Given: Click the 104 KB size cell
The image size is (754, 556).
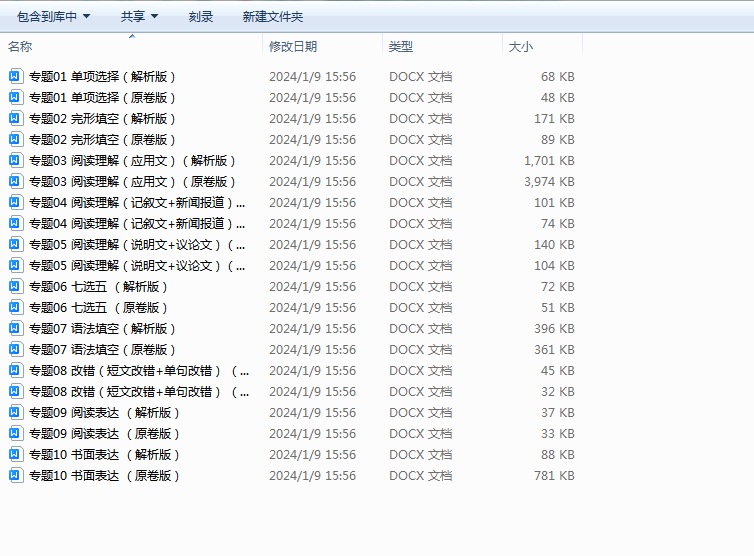Looking at the screenshot, I should tap(554, 265).
